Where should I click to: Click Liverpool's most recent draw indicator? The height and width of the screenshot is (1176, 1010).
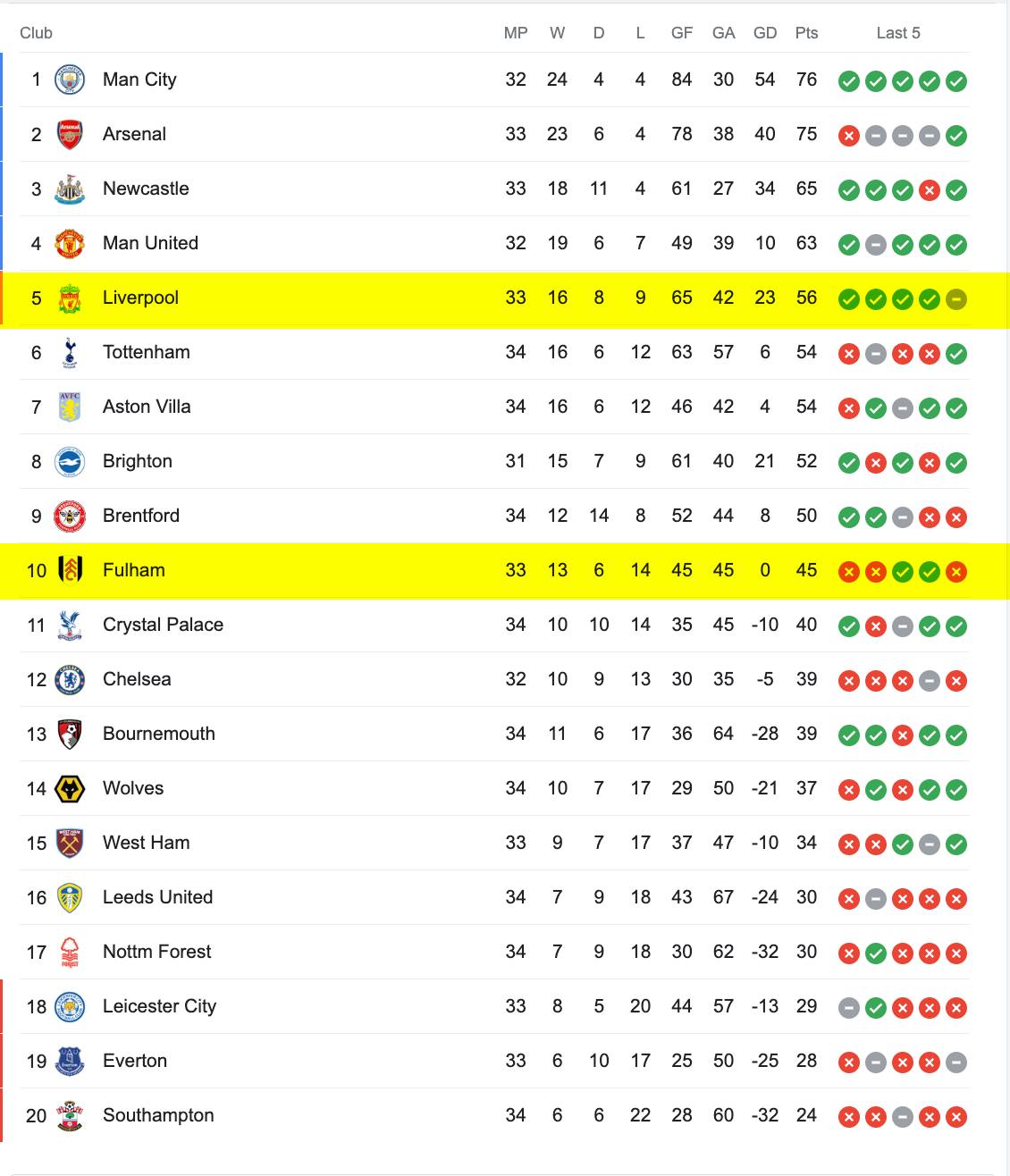956,299
